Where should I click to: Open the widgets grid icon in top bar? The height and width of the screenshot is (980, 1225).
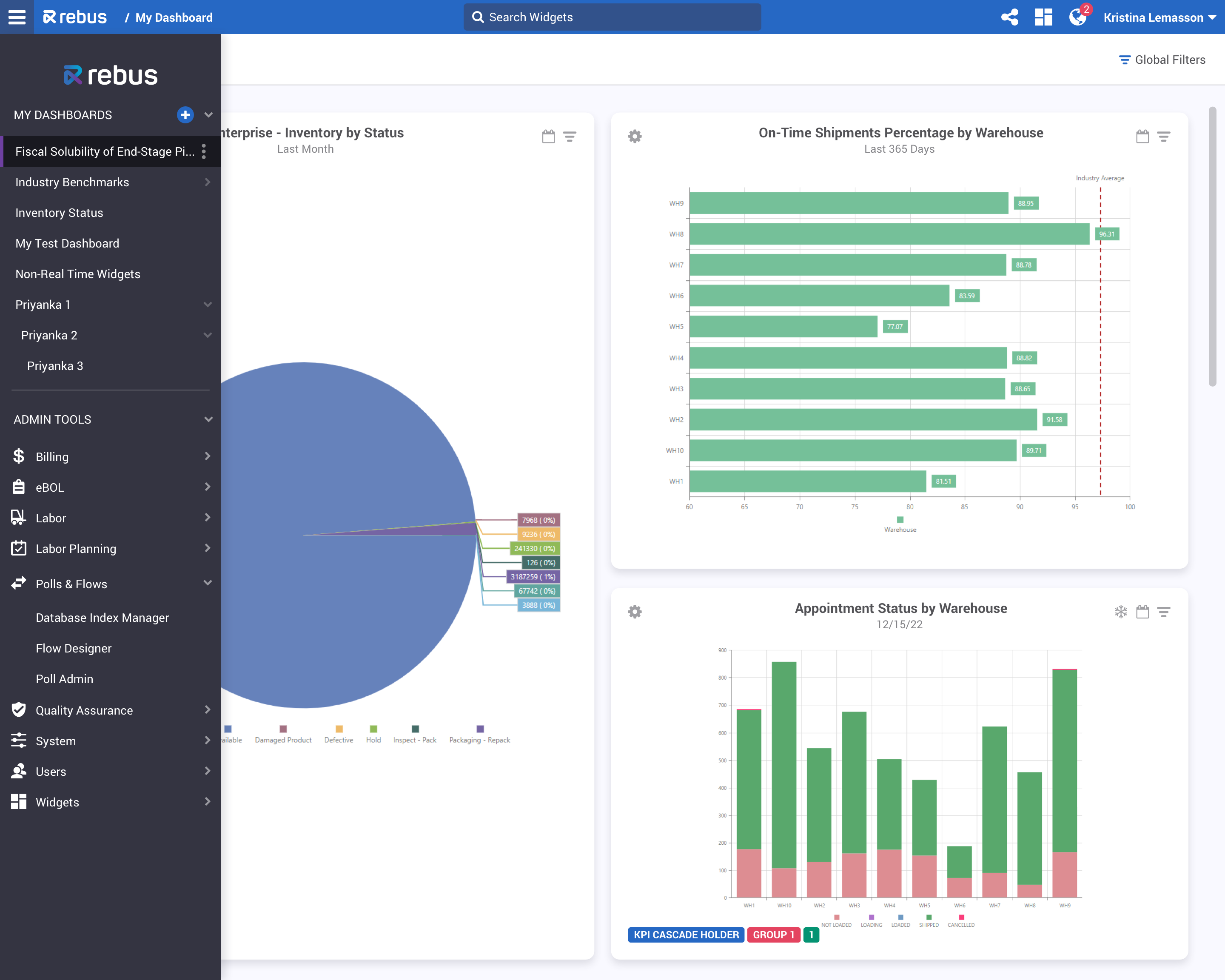tap(1044, 17)
